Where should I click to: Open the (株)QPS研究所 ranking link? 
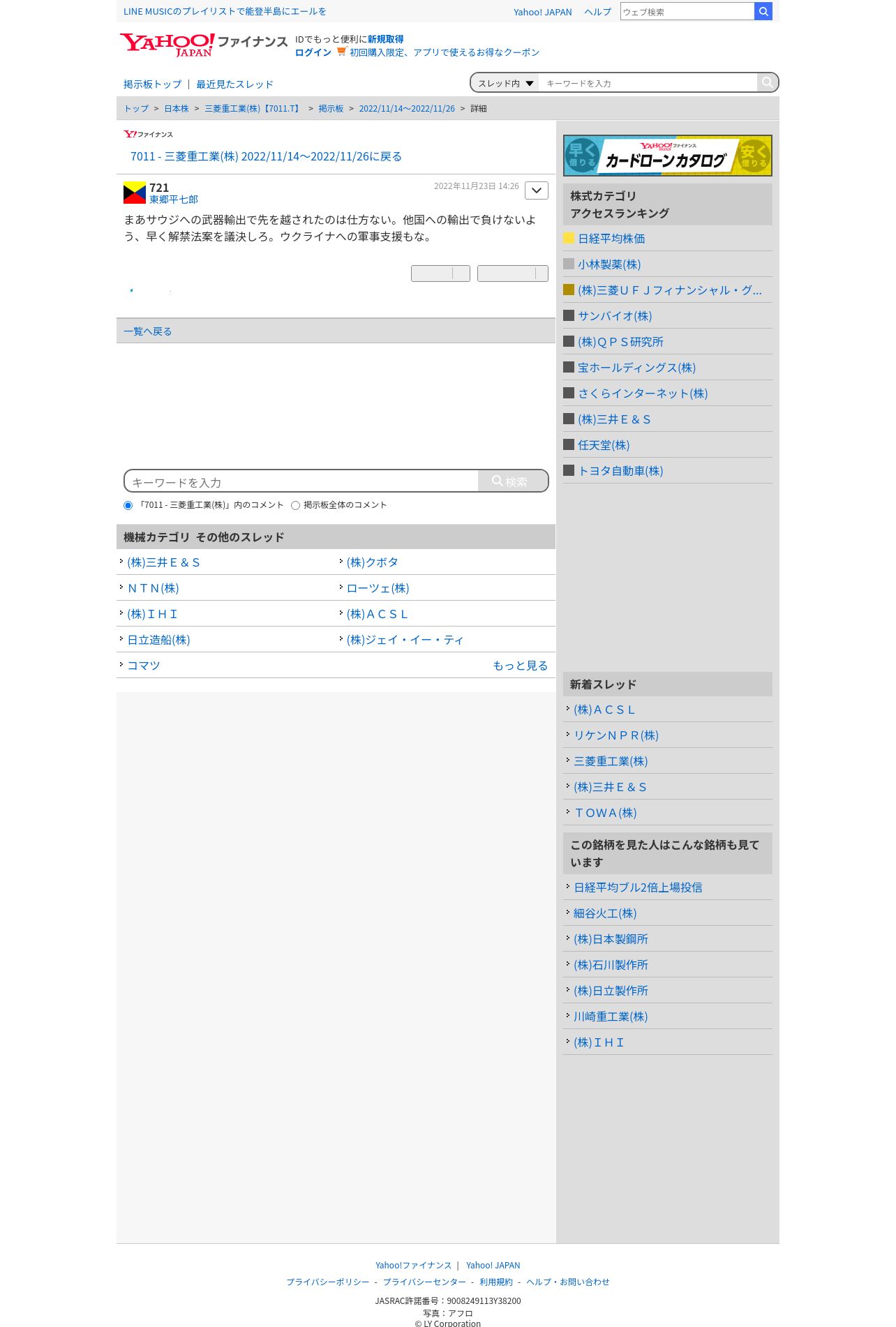point(620,342)
